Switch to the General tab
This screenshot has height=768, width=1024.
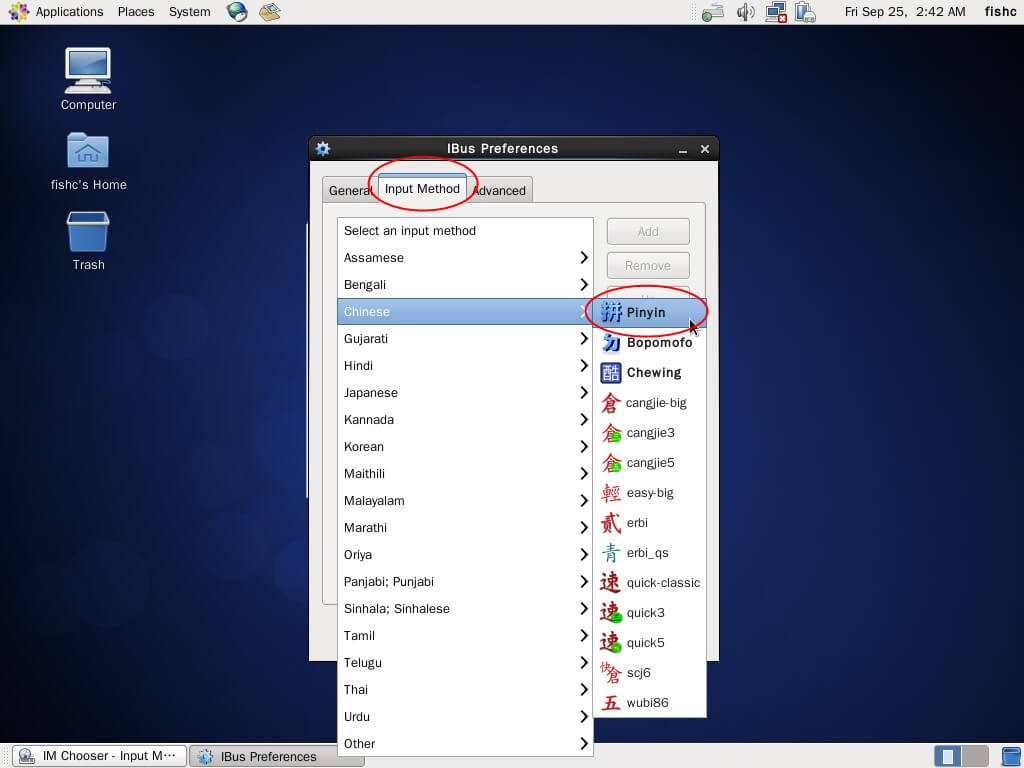coord(350,191)
